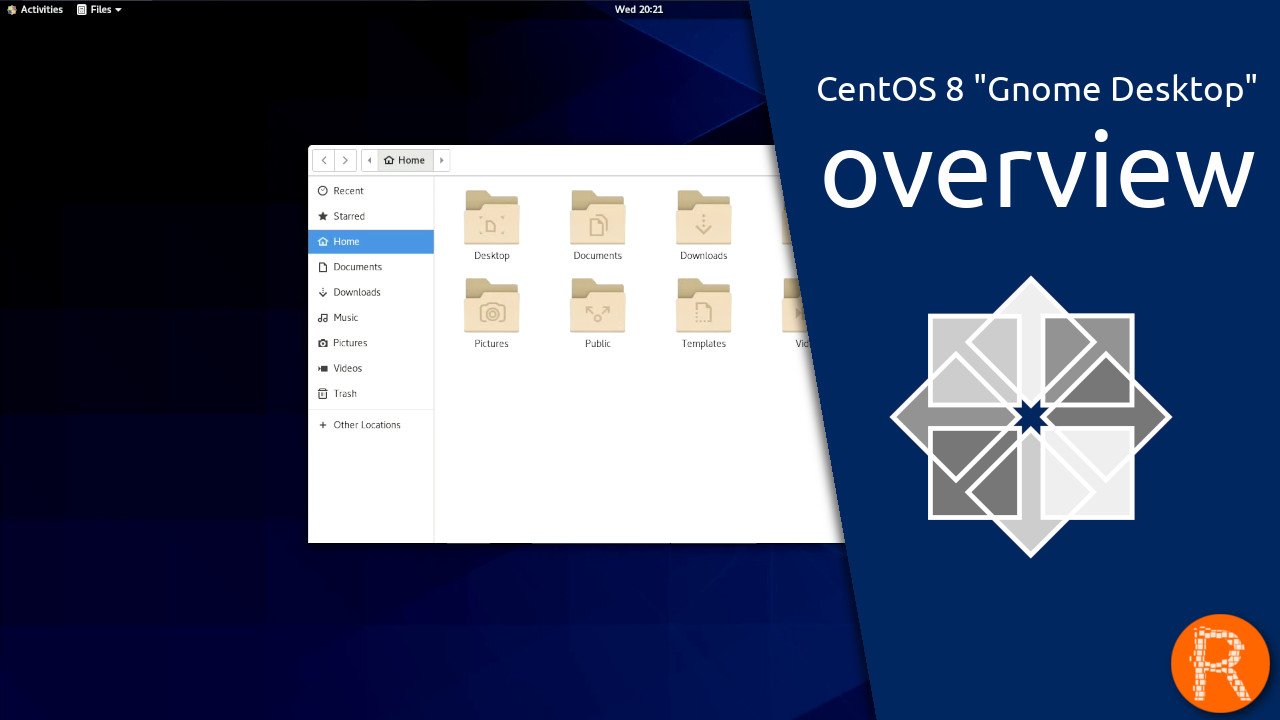Select the Home path bar button
Screen dimensions: 1280x720
point(405,160)
